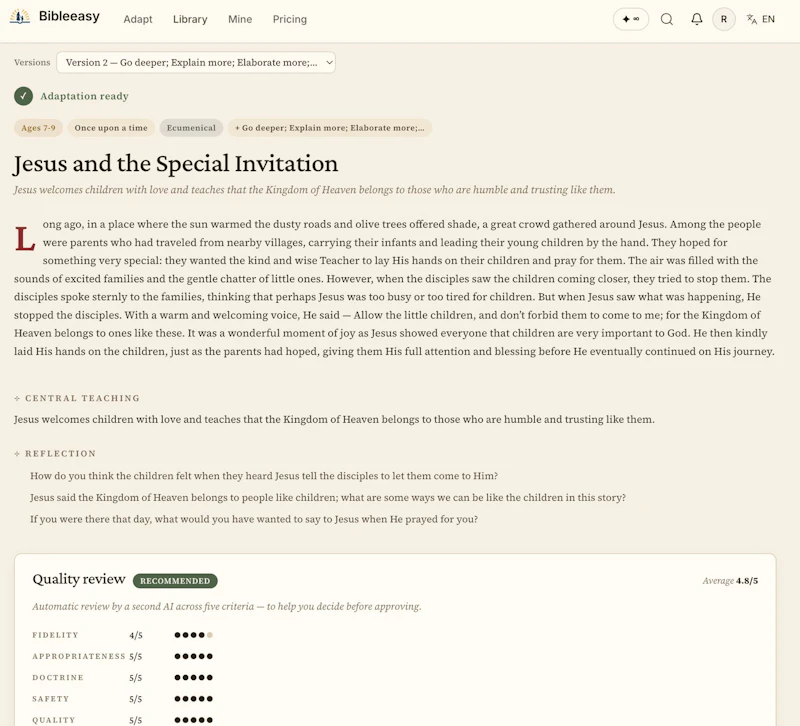Click the Versions label

coord(32,62)
